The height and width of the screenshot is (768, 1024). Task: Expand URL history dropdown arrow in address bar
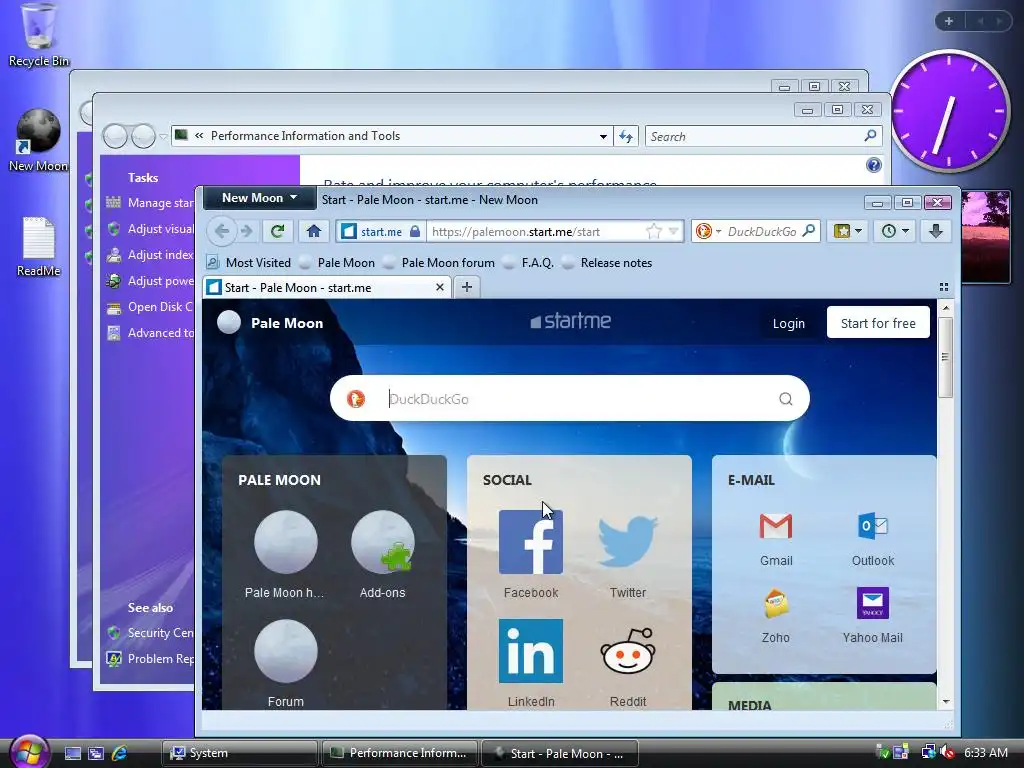coord(673,231)
